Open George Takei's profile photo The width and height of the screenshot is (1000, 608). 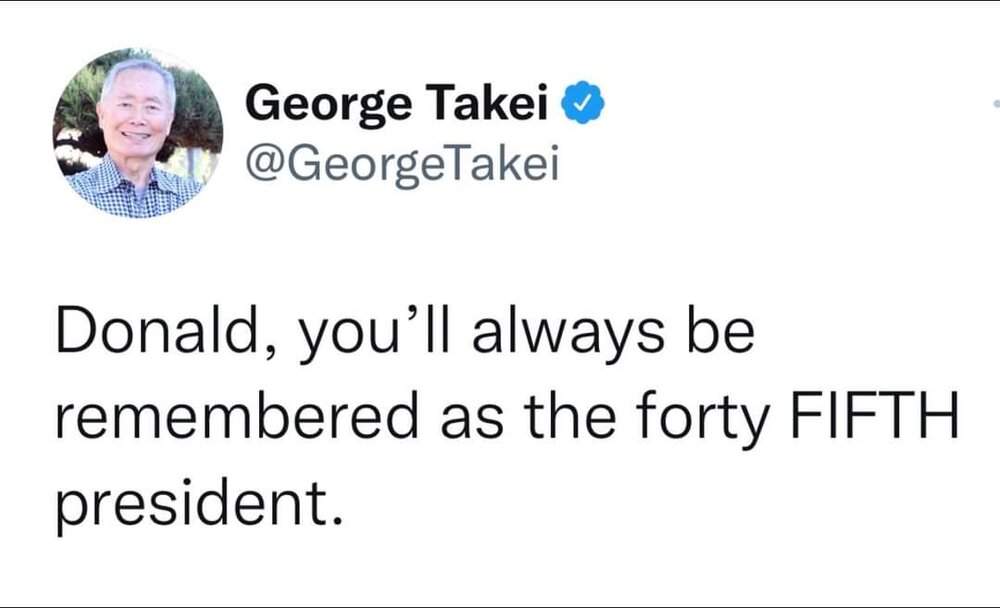tap(138, 132)
